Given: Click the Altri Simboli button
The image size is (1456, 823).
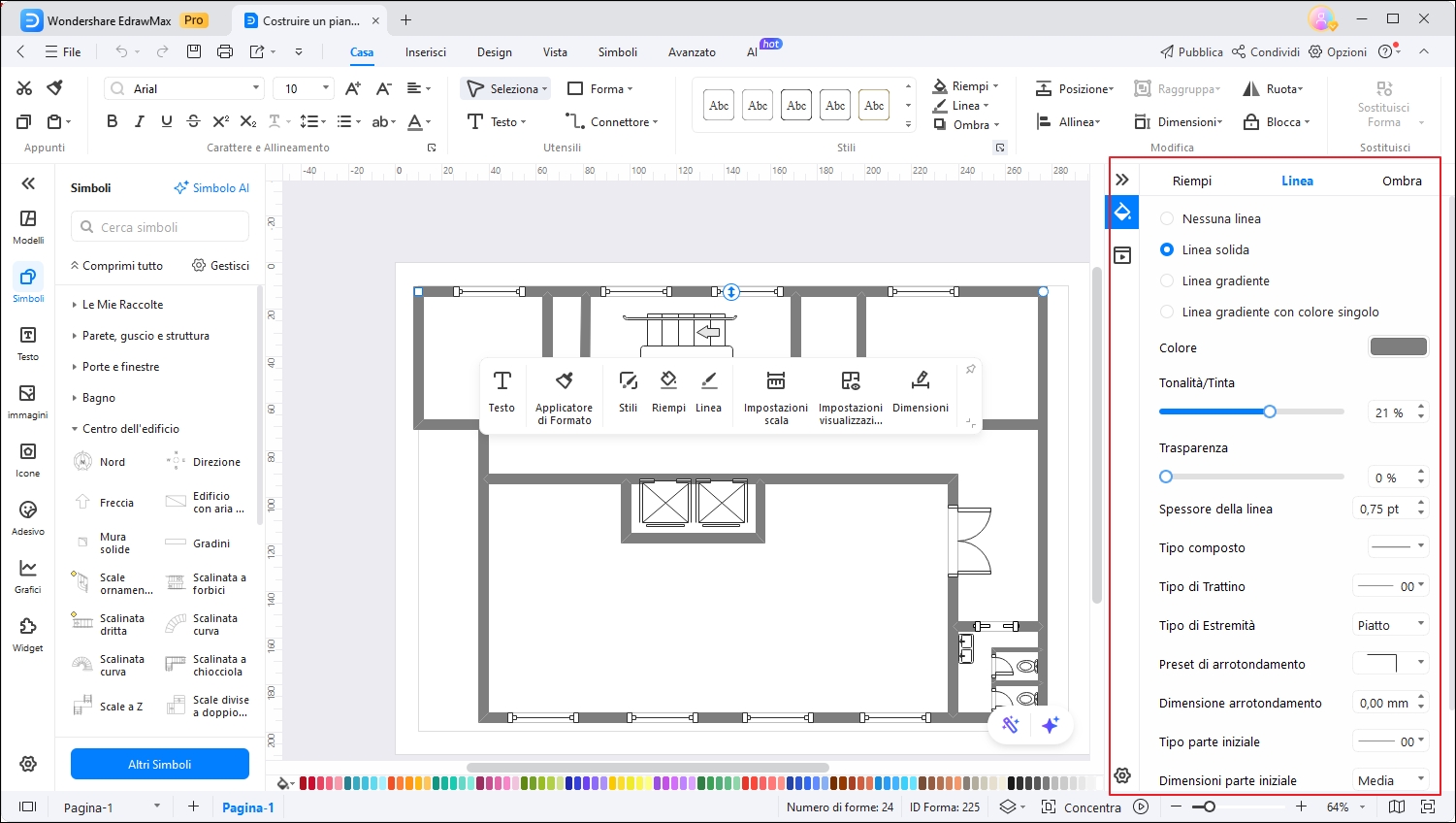Looking at the screenshot, I should click(x=160, y=764).
